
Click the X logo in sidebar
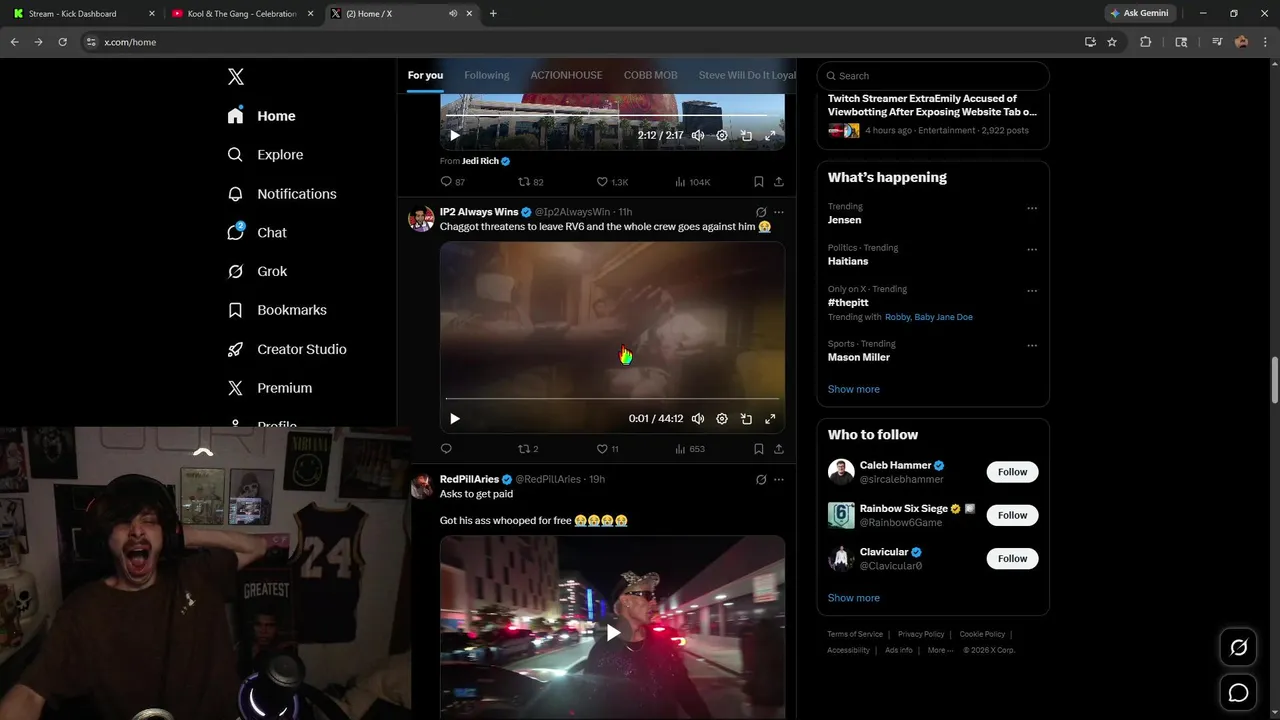(236, 77)
